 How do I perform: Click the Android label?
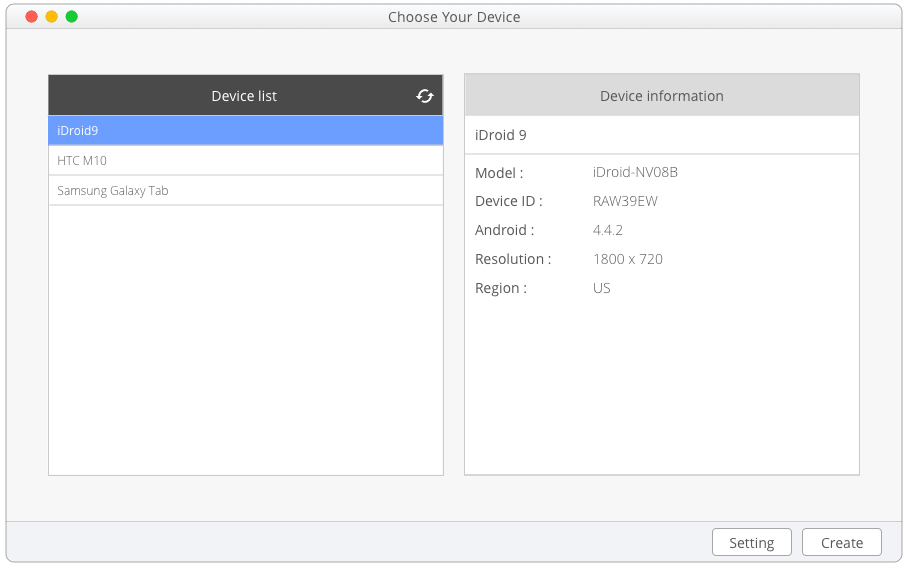pos(504,230)
